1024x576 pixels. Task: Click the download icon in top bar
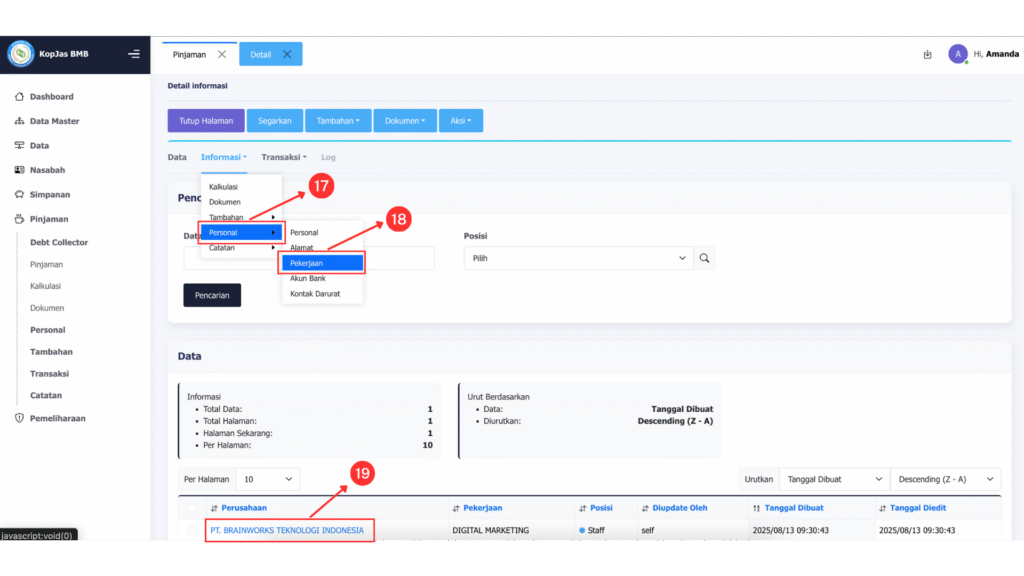coord(927,54)
